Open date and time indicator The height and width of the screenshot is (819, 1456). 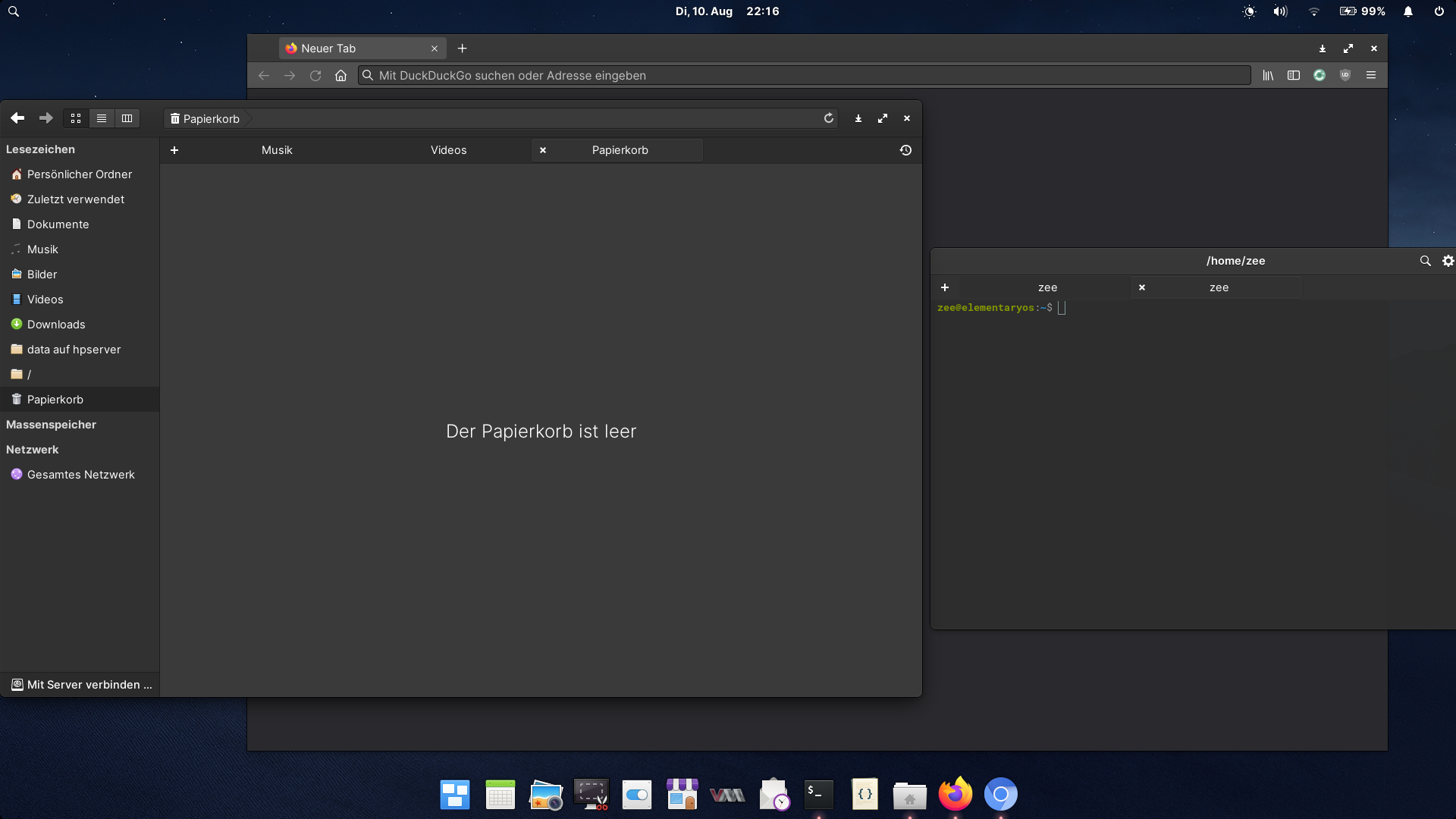tap(727, 11)
